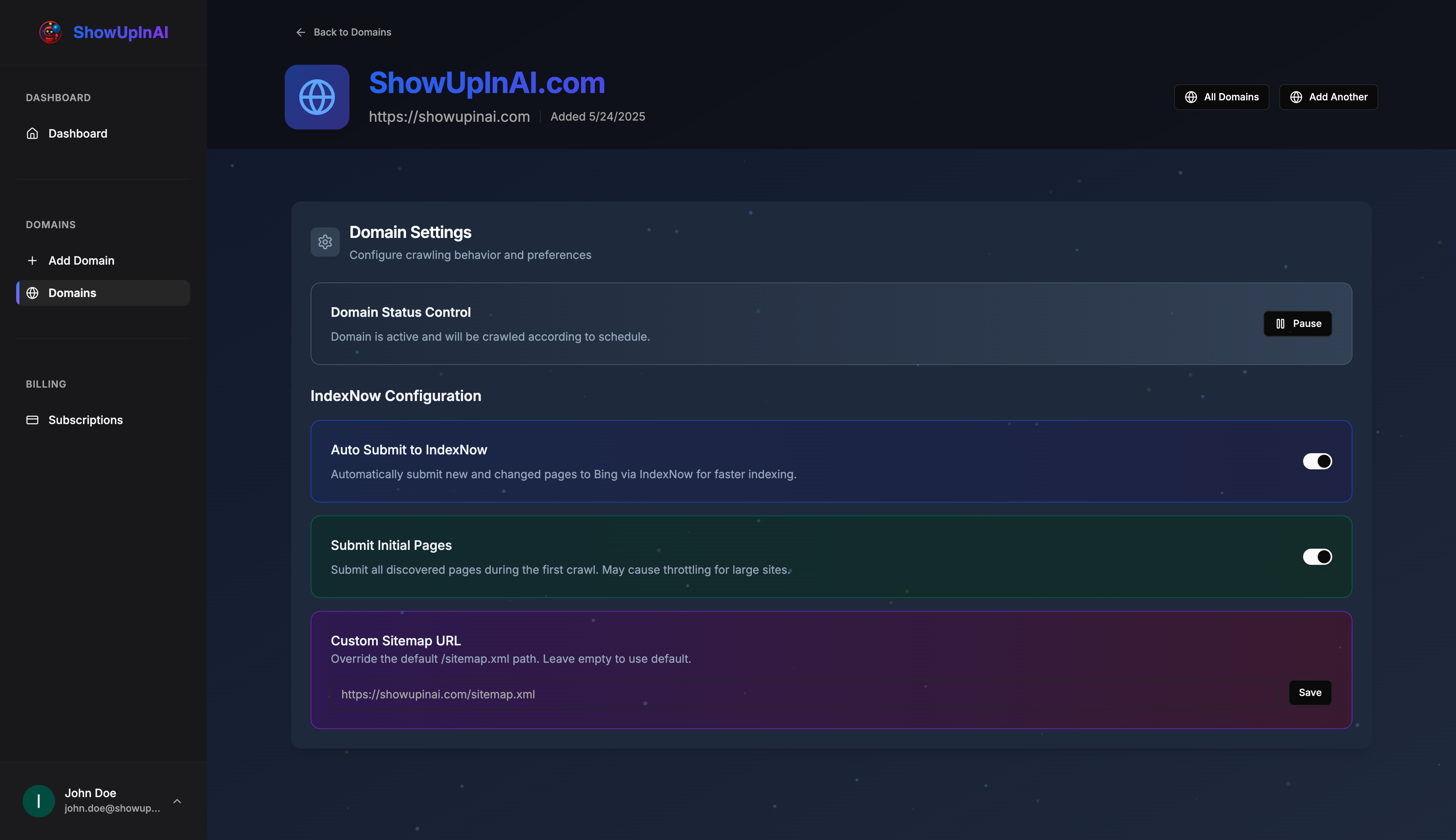
Task: Click the back arrow icon
Action: [x=301, y=32]
